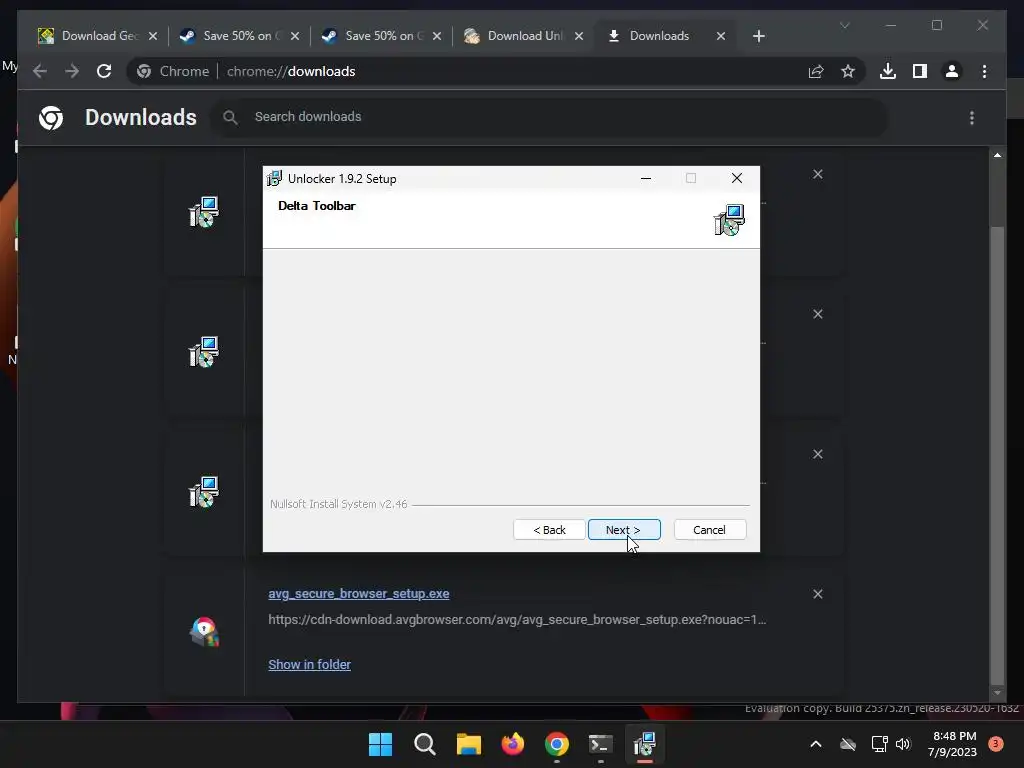Open File Explorer from taskbar
This screenshot has height=768, width=1024.
(x=468, y=744)
